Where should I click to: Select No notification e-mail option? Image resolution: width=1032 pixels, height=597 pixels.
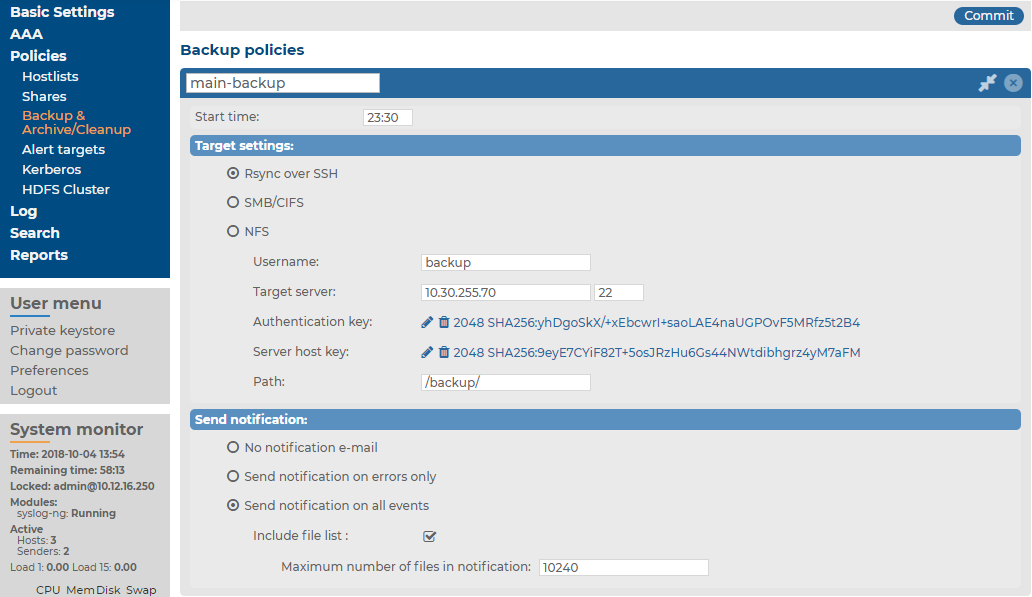pyautogui.click(x=233, y=448)
